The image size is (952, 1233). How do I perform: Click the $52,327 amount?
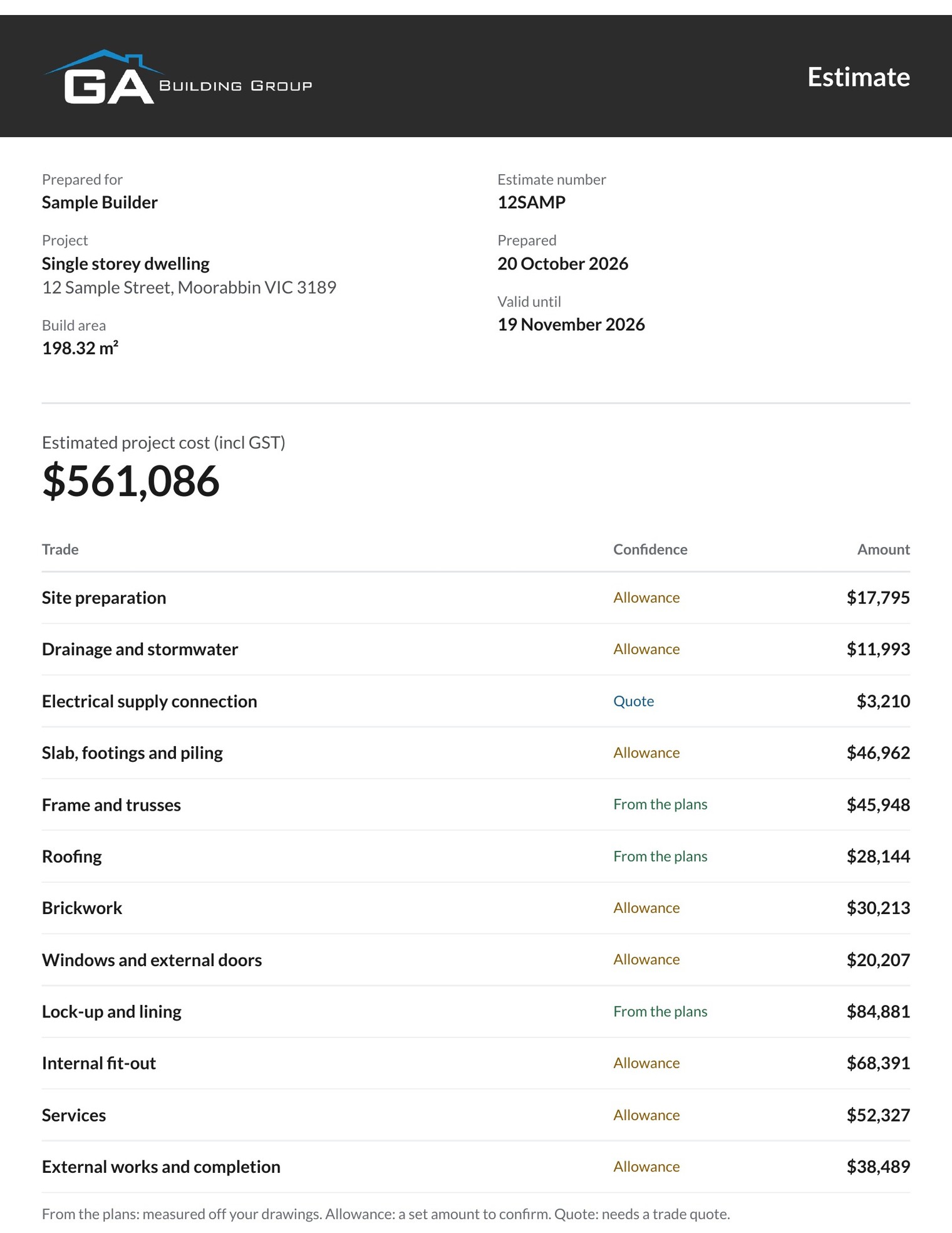click(x=878, y=1115)
